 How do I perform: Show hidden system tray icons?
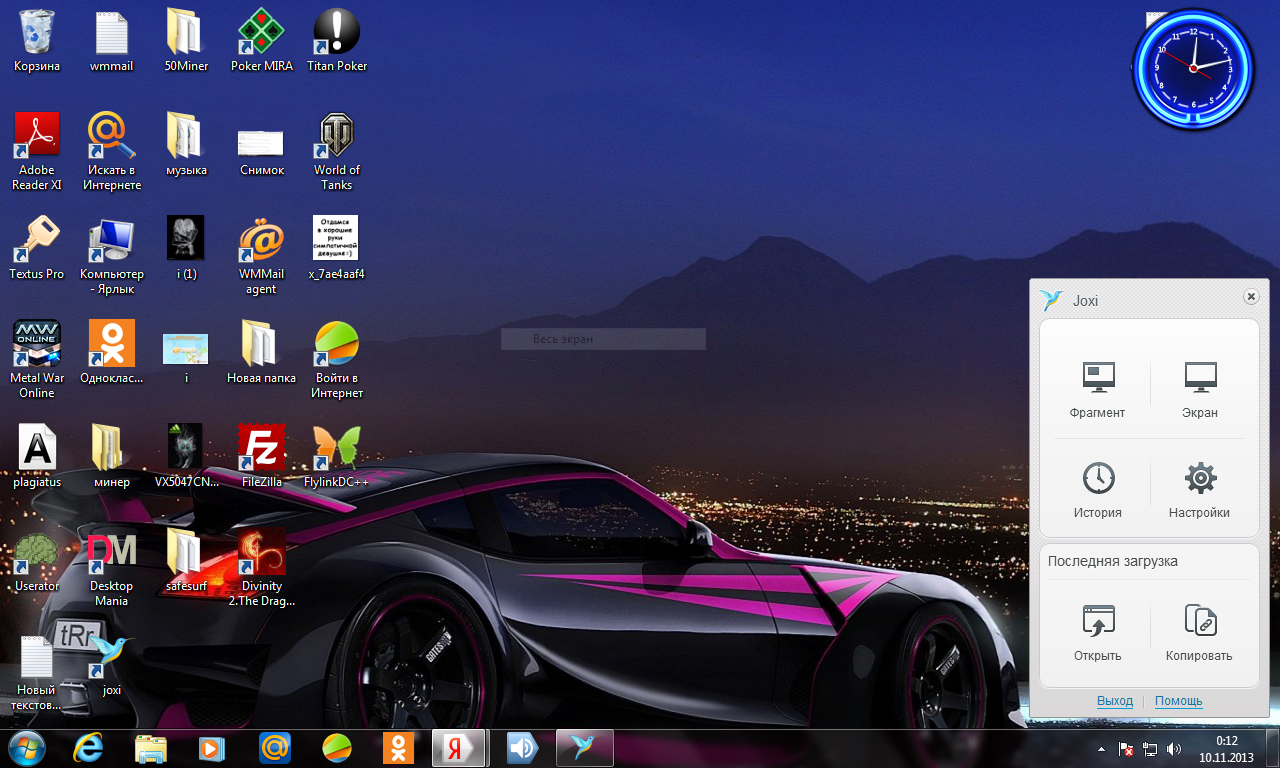click(1102, 749)
